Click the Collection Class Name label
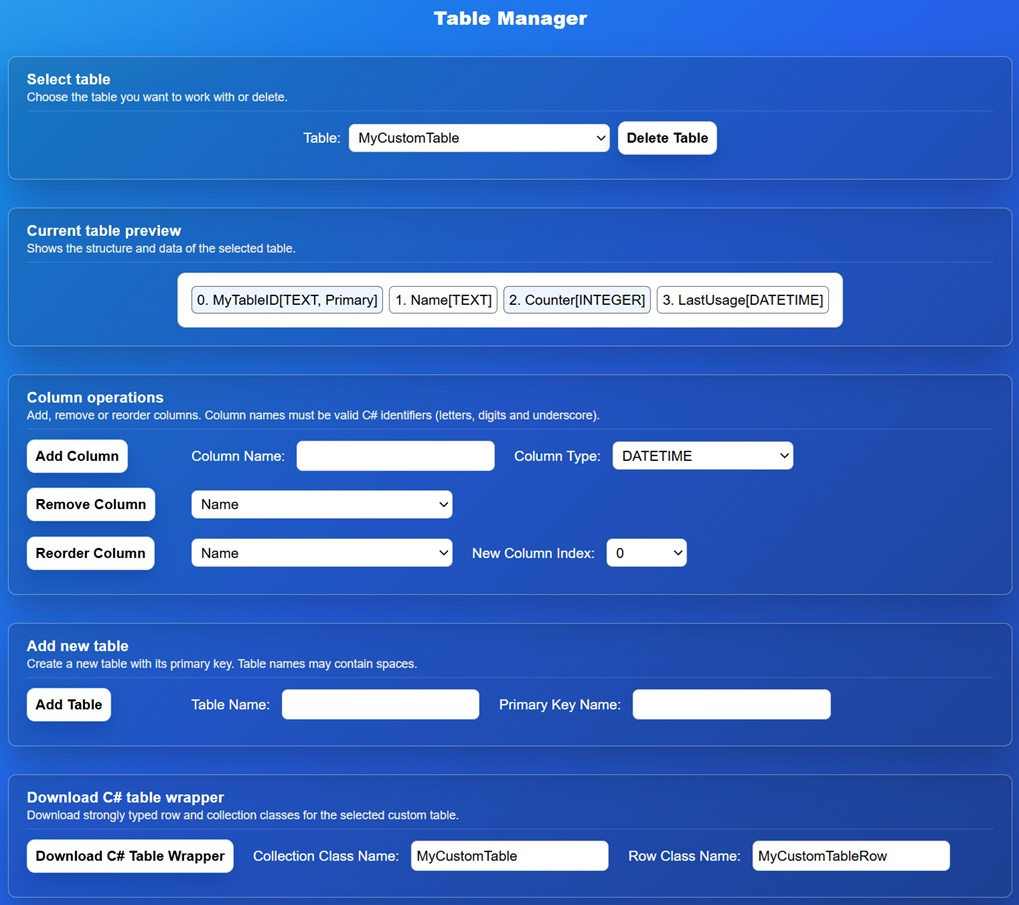This screenshot has width=1019, height=905. tap(326, 856)
